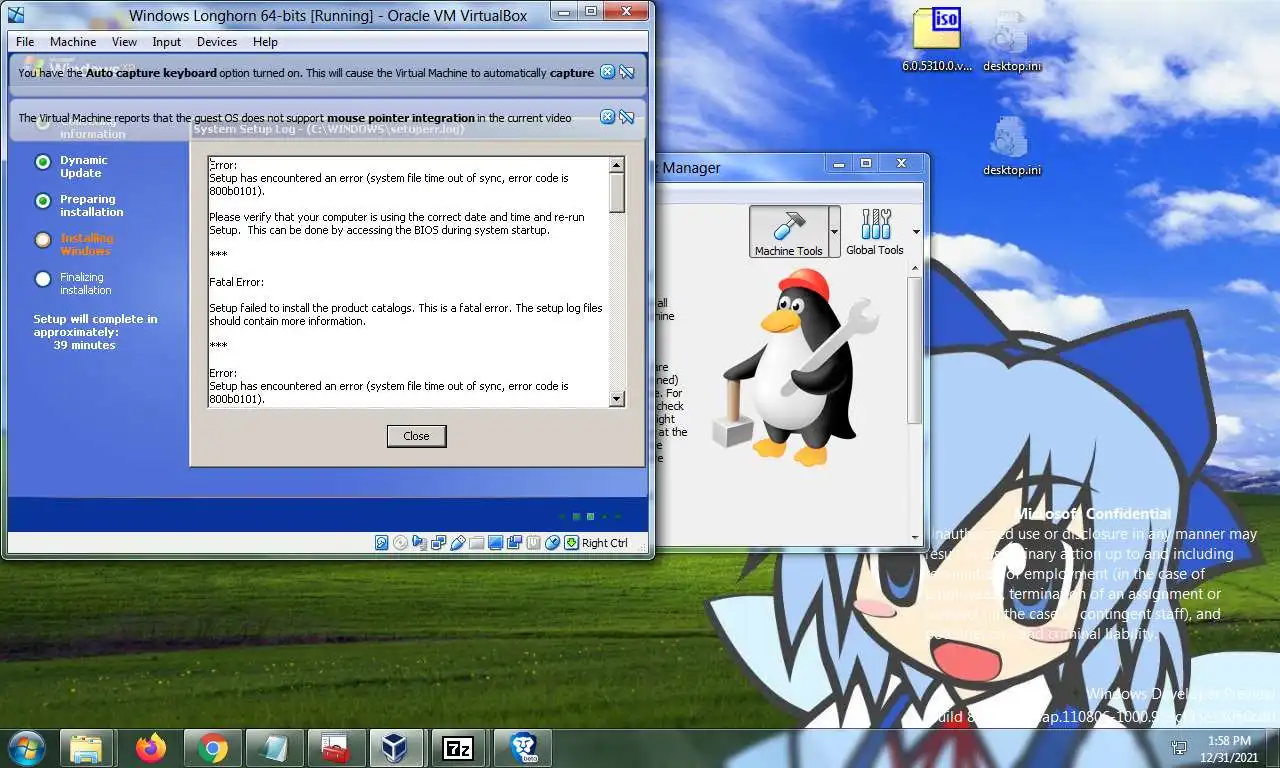This screenshot has width=1280, height=768.
Task: Click the setup log scrollbar thumb
Action: [617, 192]
